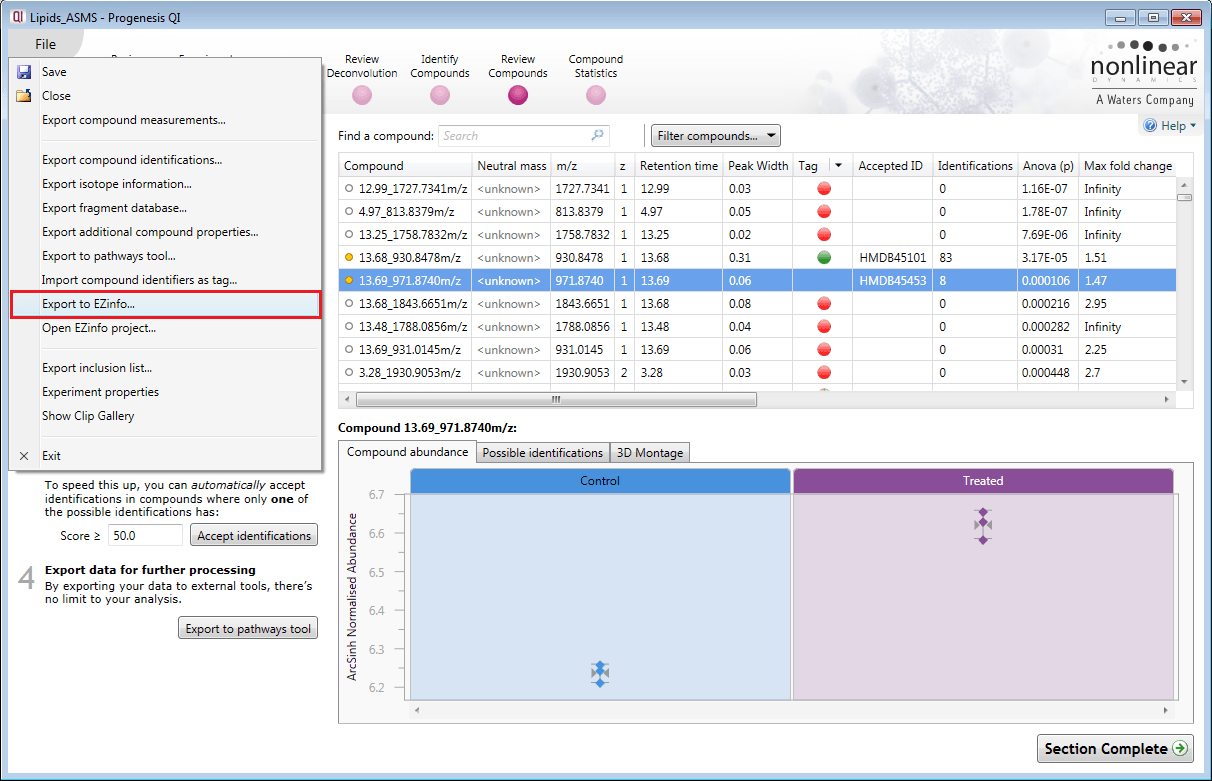Screen dimensions: 1212x781
Task: Open the Help menu
Action: point(1169,126)
